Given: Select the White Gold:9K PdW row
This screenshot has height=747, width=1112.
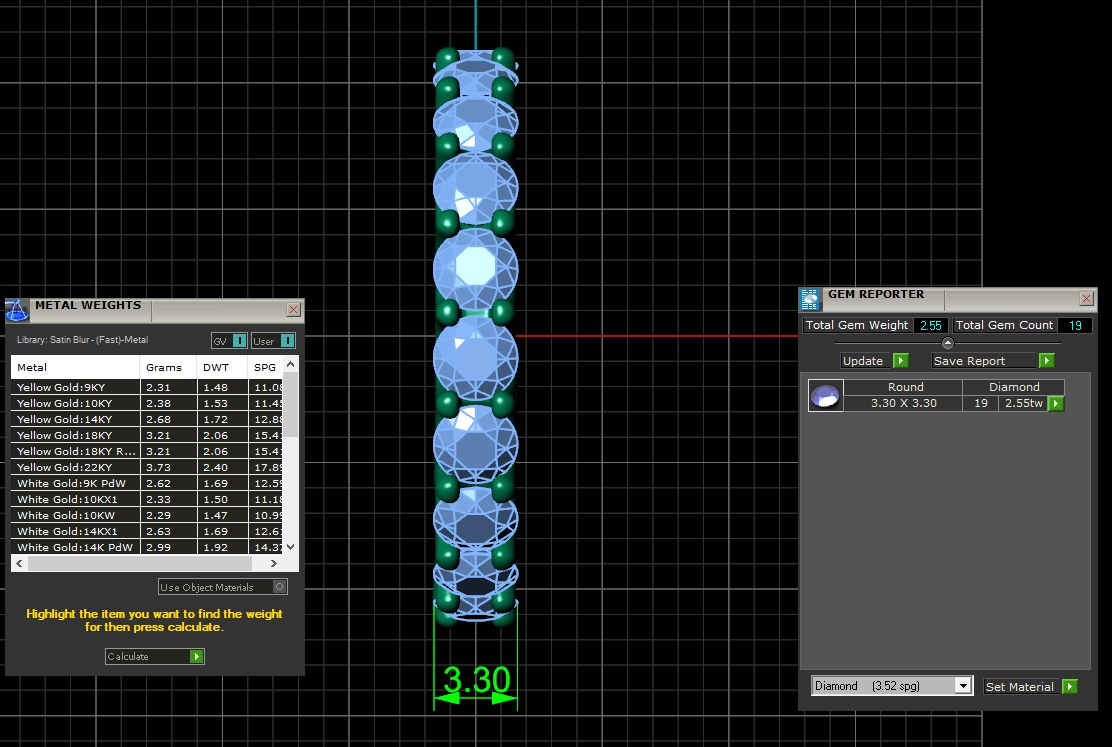Looking at the screenshot, I should click(148, 483).
